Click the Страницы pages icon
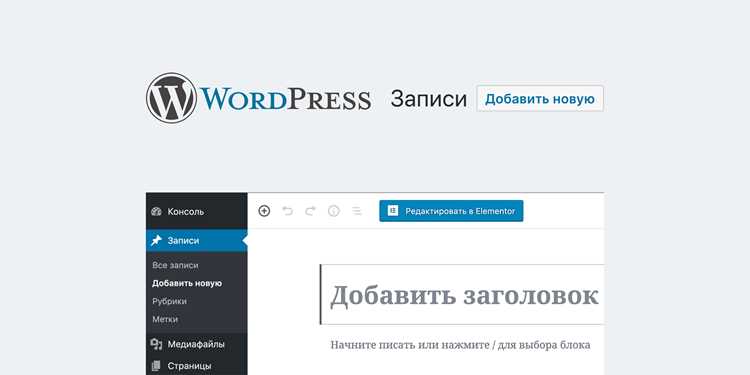This screenshot has height=375, width=750. 156,366
